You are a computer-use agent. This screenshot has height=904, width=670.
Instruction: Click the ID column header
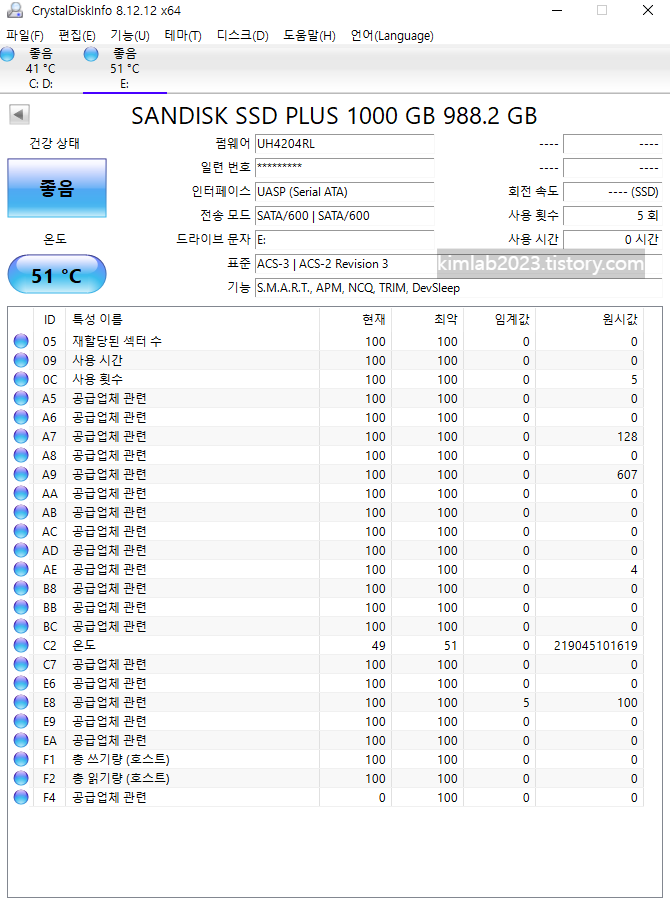50,319
